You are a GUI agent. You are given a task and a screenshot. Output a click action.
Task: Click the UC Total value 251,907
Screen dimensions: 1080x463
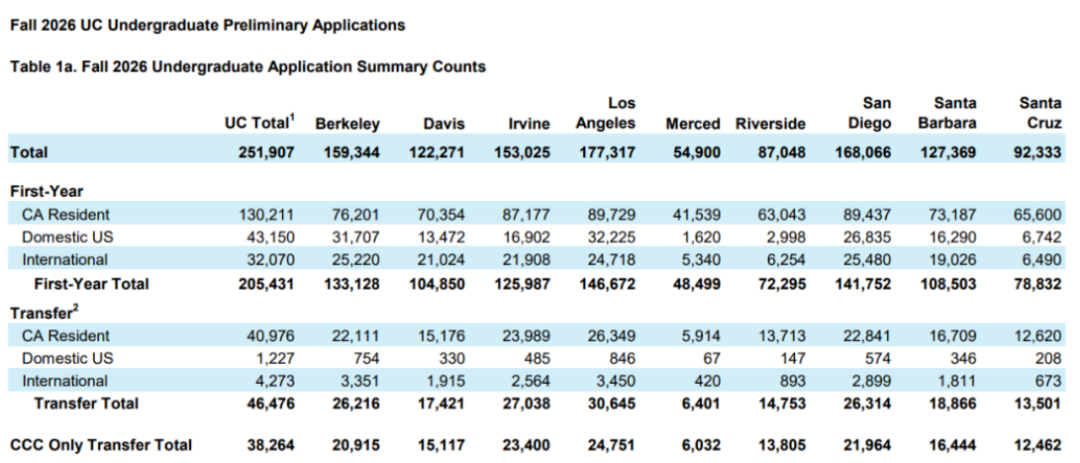click(x=267, y=153)
